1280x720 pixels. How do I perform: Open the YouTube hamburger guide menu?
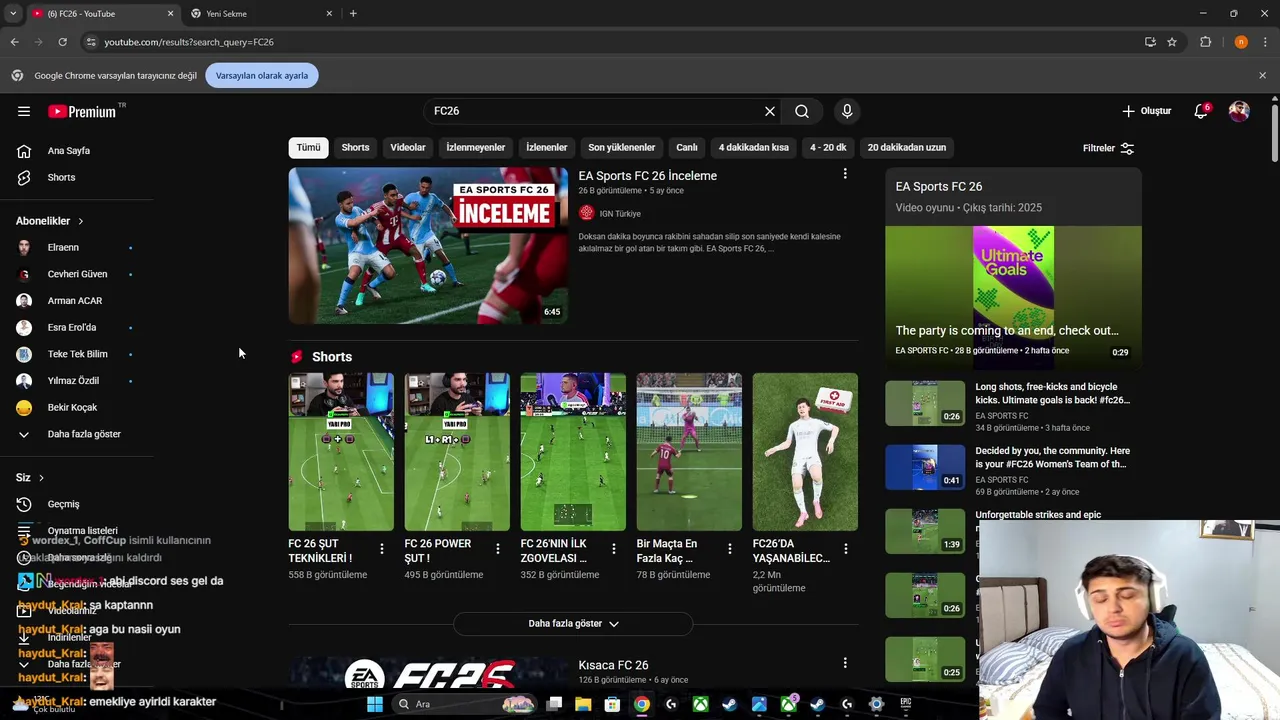(24, 111)
